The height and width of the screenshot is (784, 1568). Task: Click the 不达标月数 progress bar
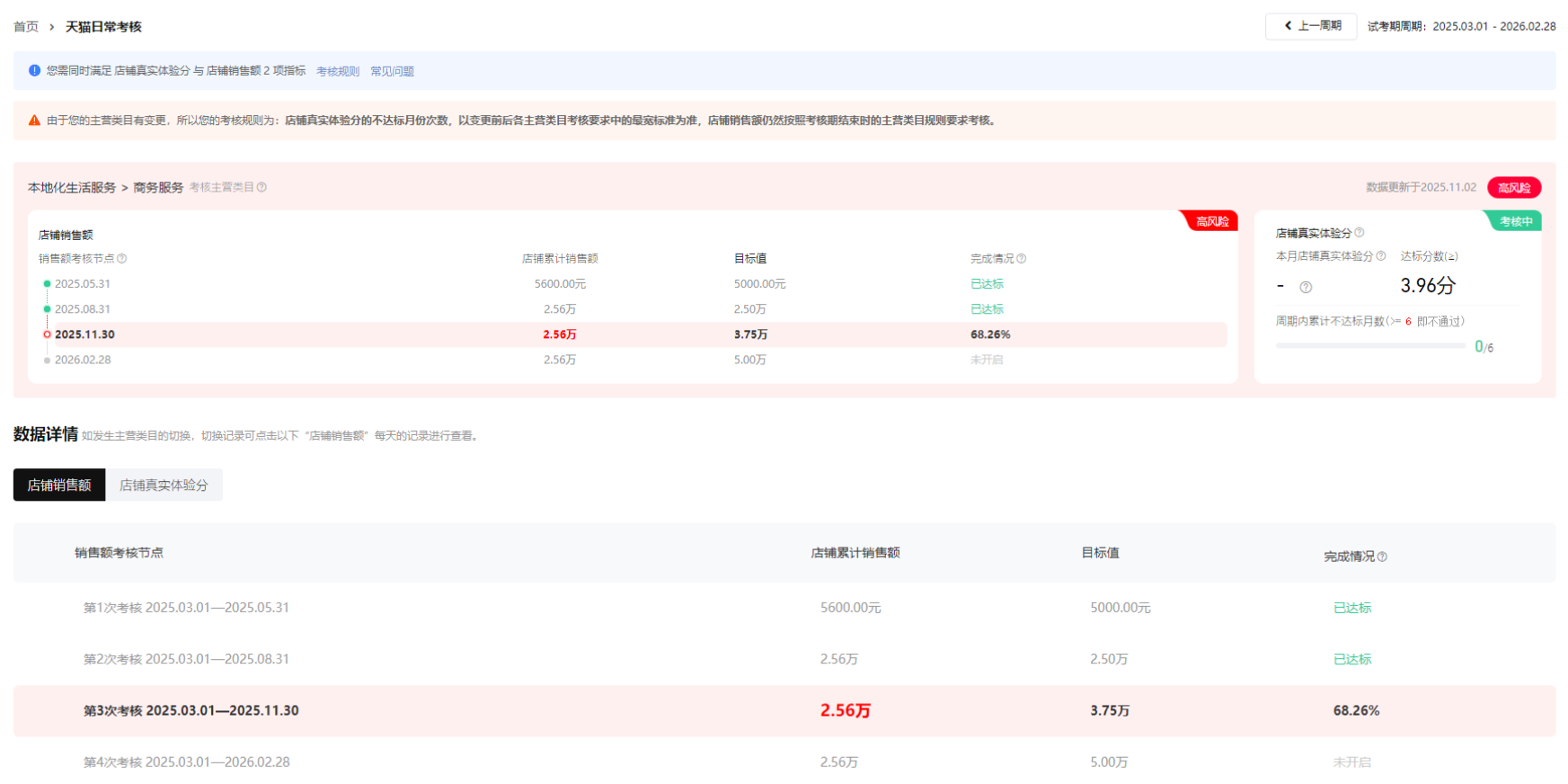[x=1369, y=346]
